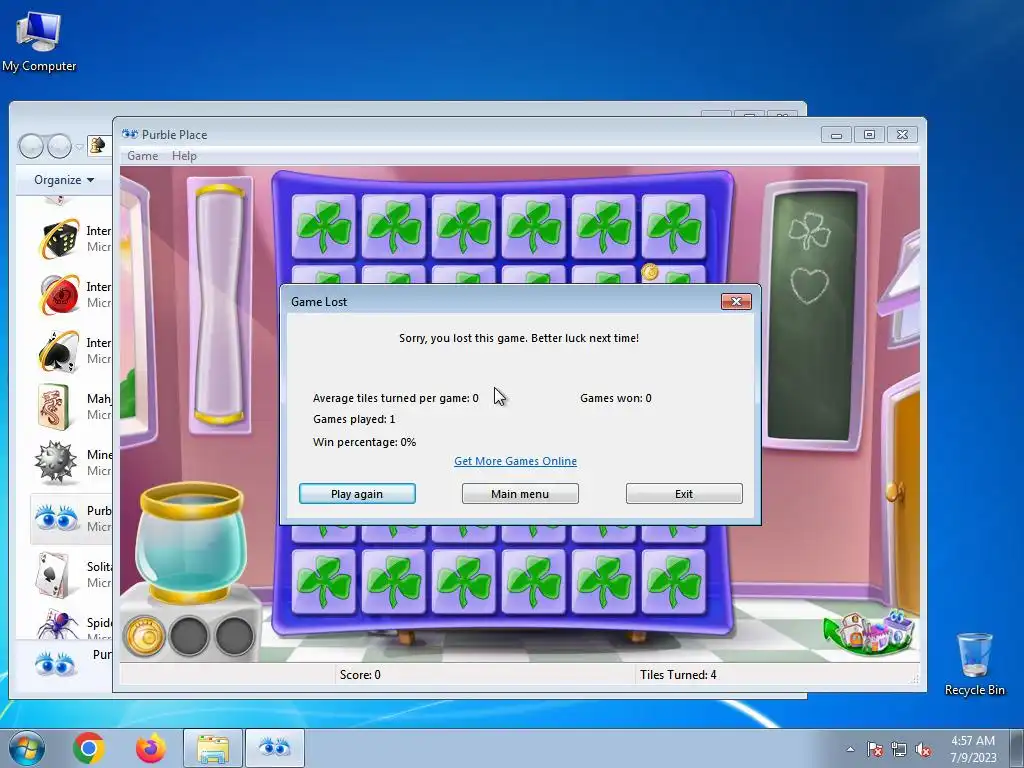This screenshot has height=768, width=1024.
Task: Select the Purble Place eyes icon in Explorer list
Action: (56, 519)
